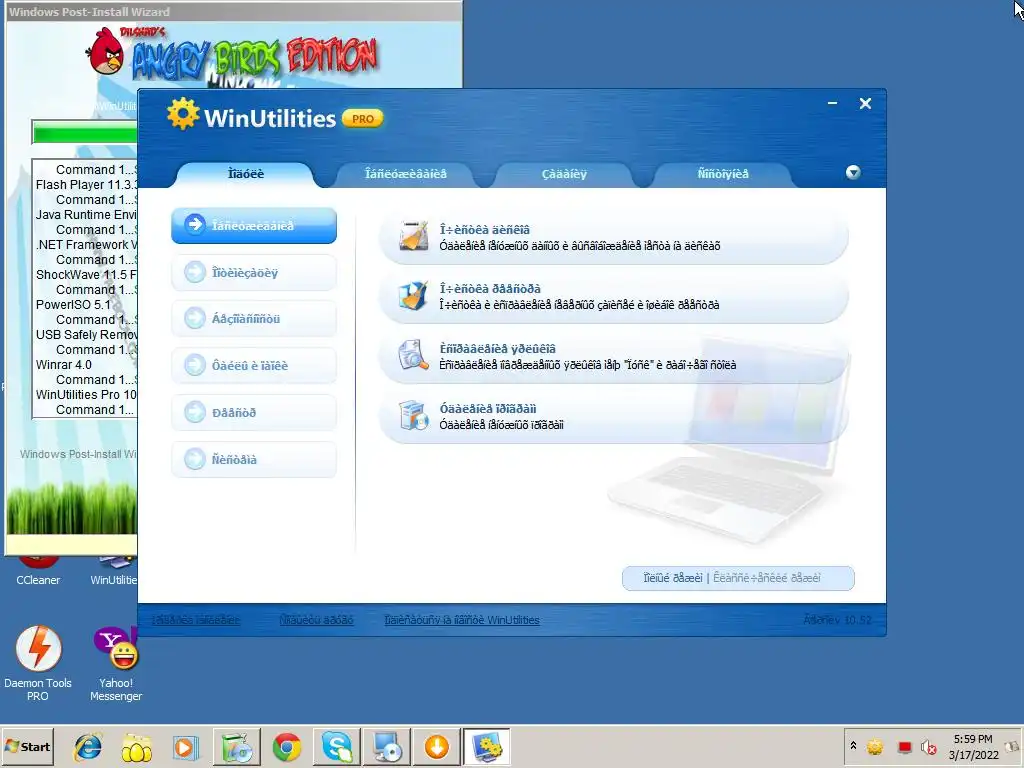Click the green progress bar in Post-Install Wizard
1024x768 pixels.
pyautogui.click(x=85, y=133)
